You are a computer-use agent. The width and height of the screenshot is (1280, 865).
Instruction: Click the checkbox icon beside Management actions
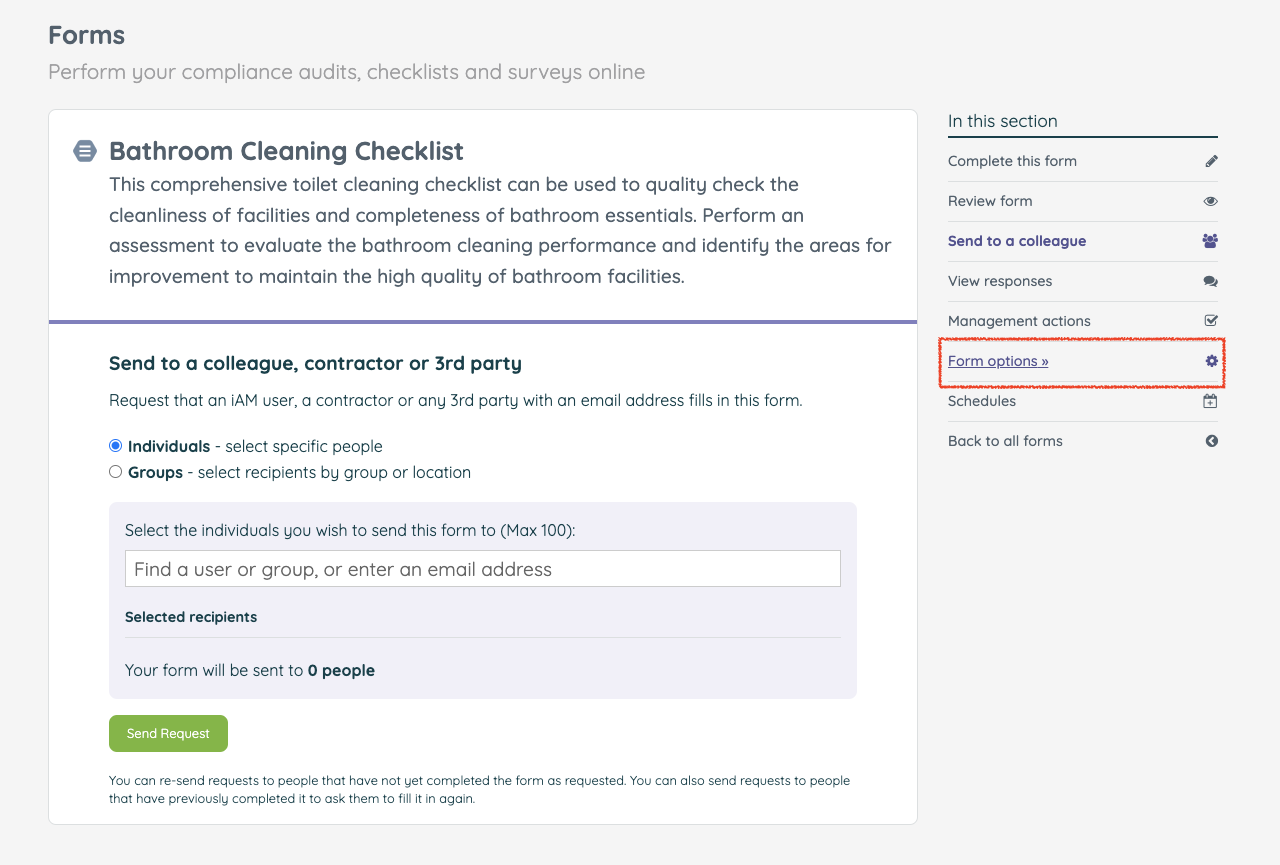pyautogui.click(x=1211, y=321)
